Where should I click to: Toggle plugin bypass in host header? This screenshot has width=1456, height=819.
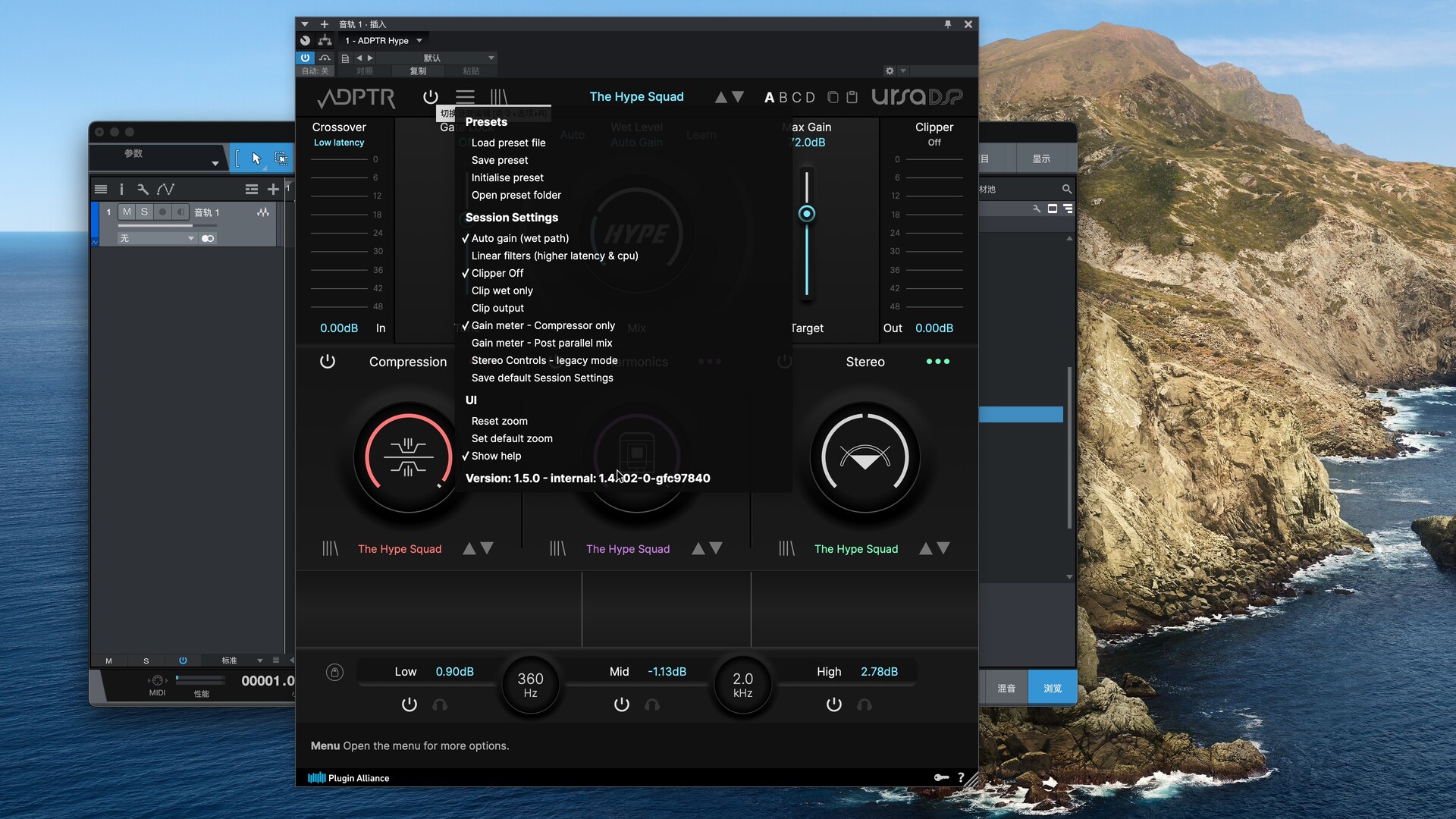305,58
